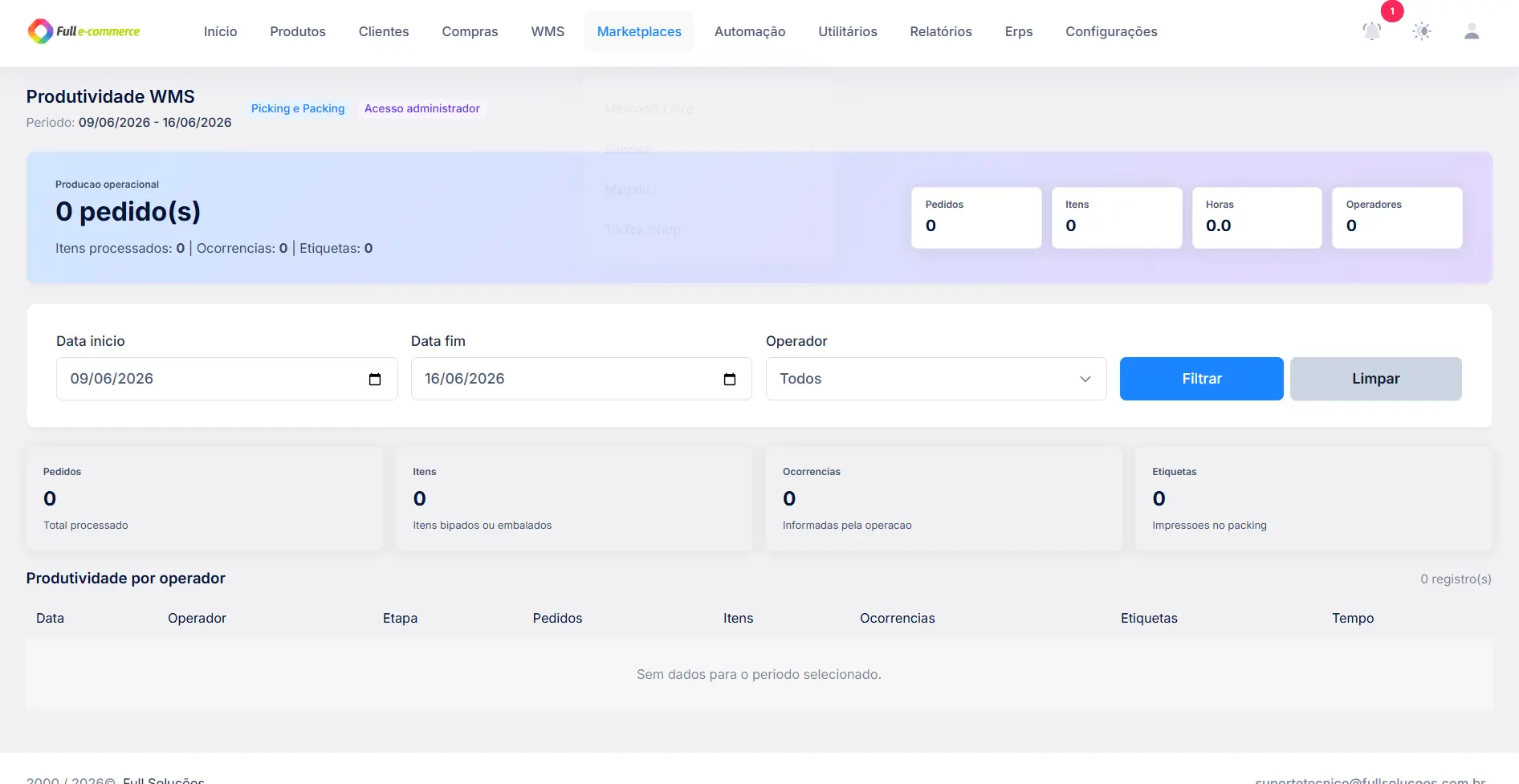
Task: Open the notifications bell
Action: click(1372, 31)
